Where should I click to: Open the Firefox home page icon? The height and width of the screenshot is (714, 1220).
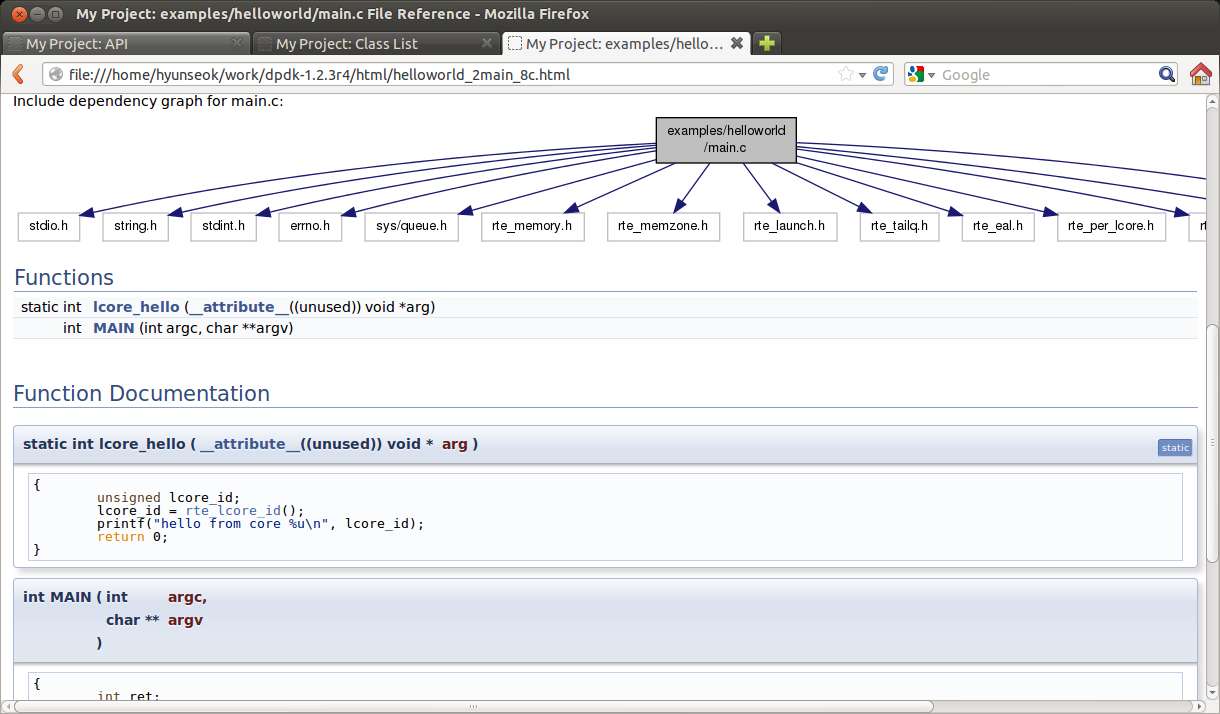pos(1201,74)
